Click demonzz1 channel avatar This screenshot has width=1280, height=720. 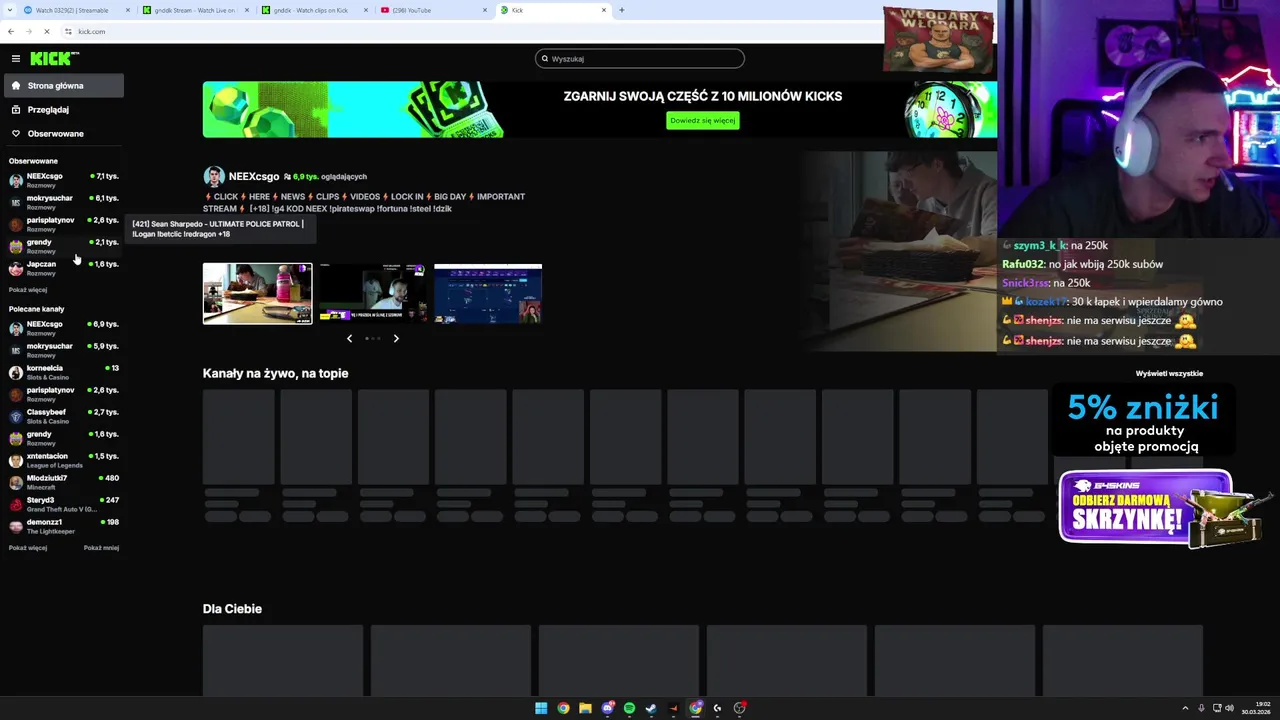[16, 526]
